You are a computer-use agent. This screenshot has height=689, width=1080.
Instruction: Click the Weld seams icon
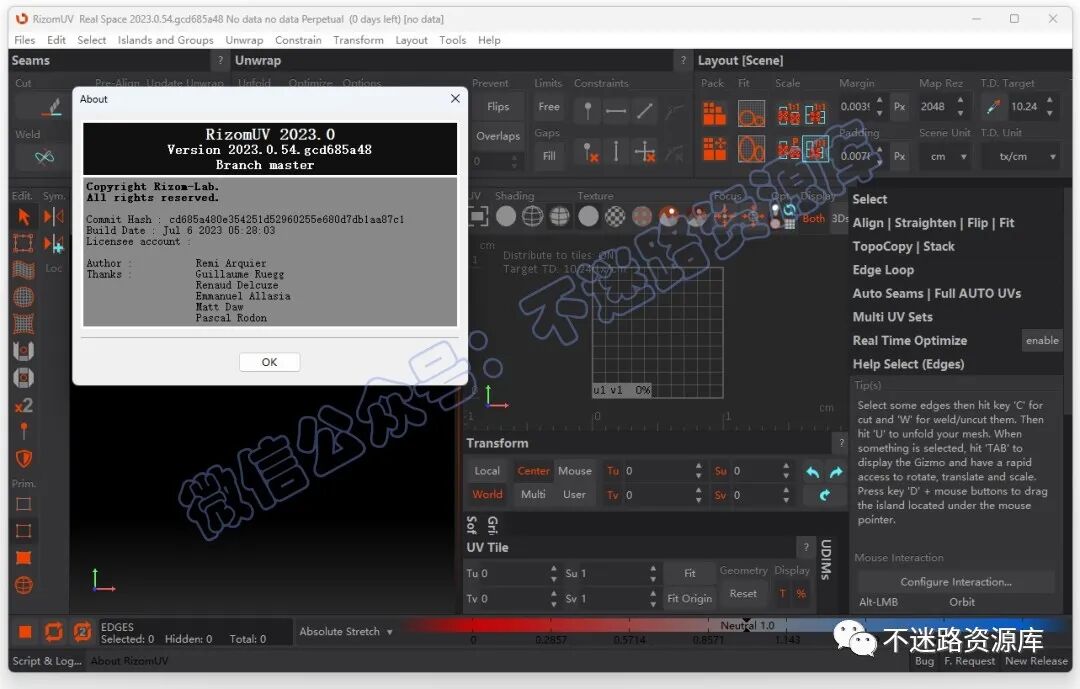click(44, 157)
